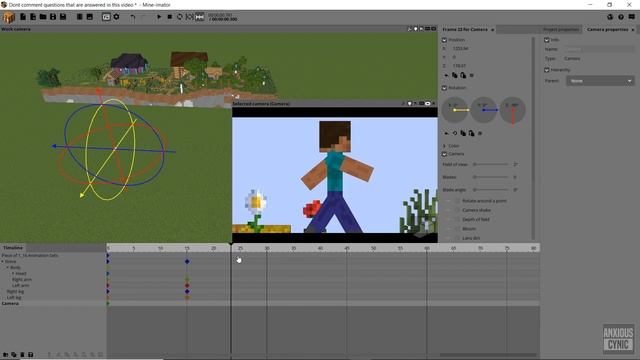The image size is (640, 360).
Task: Collapse the Rotation section
Action: click(x=444, y=88)
